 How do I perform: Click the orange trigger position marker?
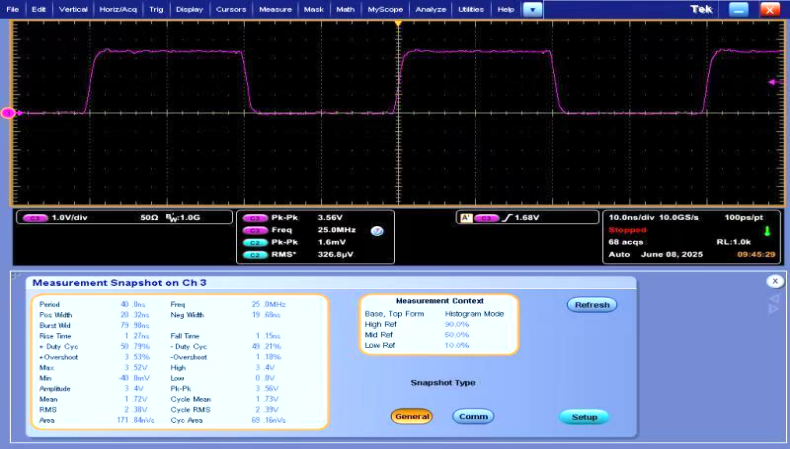[x=398, y=23]
